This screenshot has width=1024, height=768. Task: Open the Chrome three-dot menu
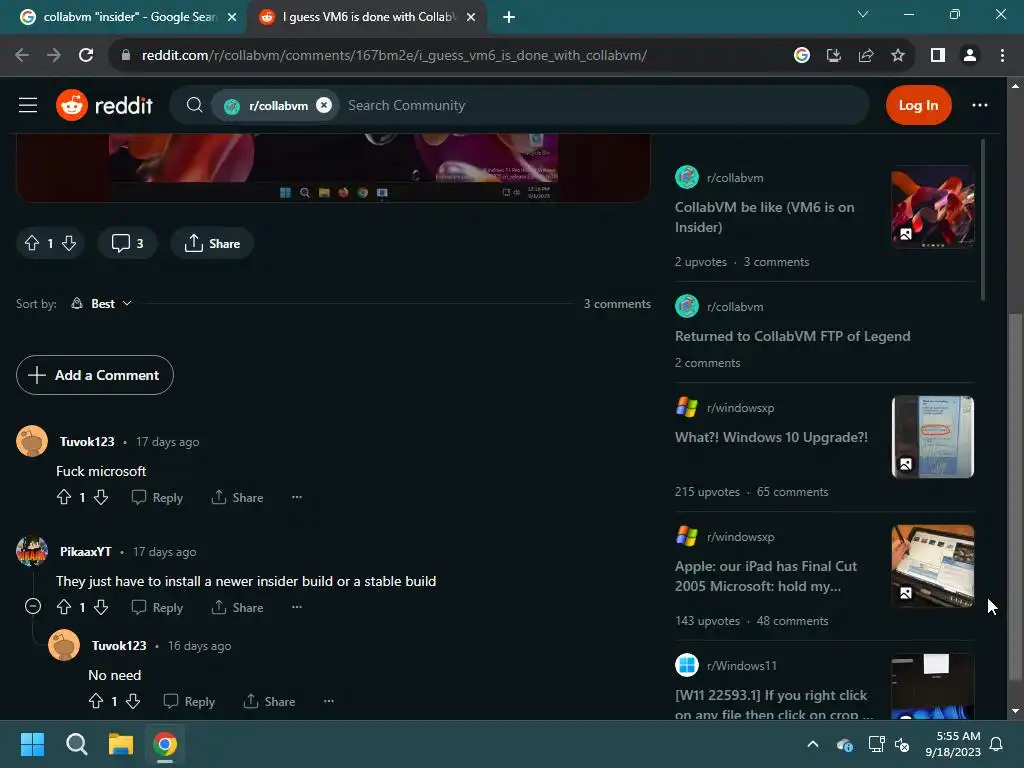1002,56
